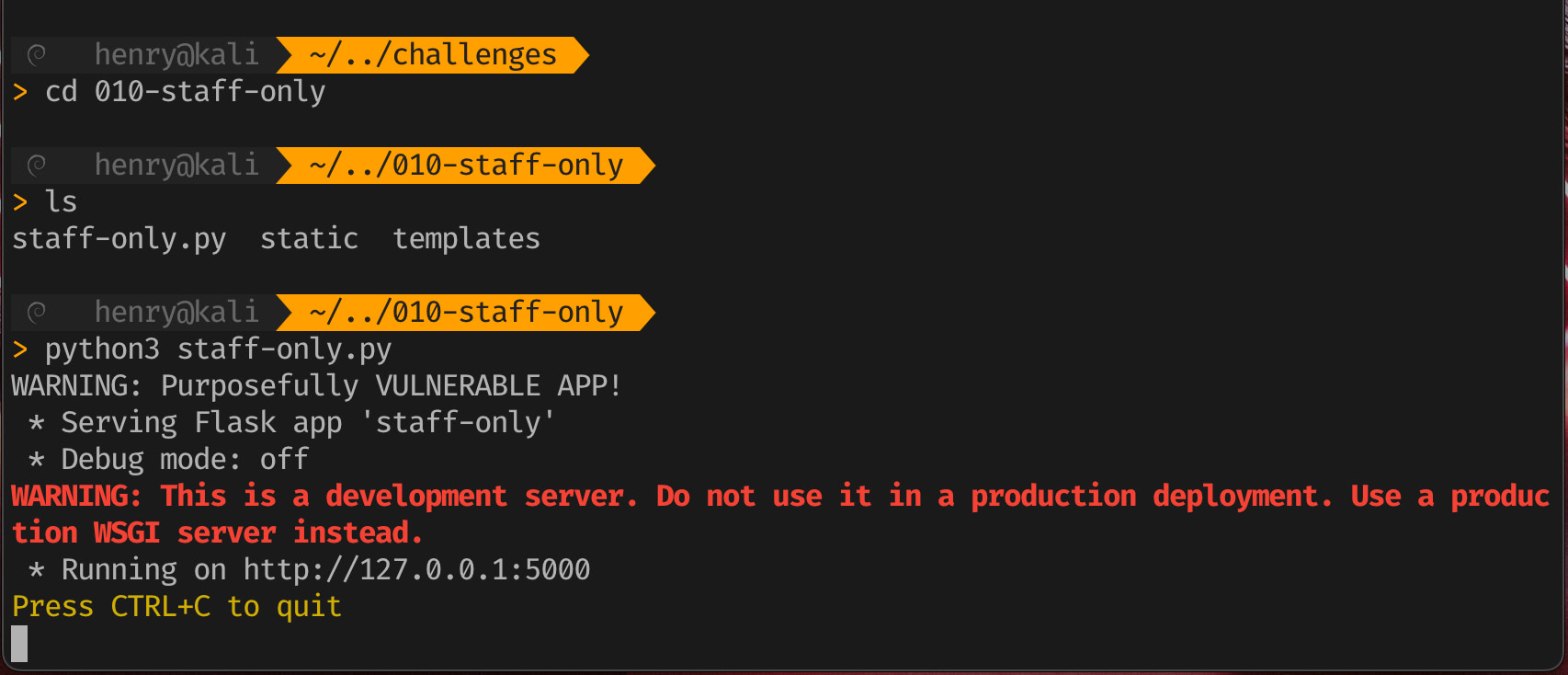The height and width of the screenshot is (675, 1568).
Task: Click the blinking terminal cursor block
Action: pyautogui.click(x=19, y=644)
